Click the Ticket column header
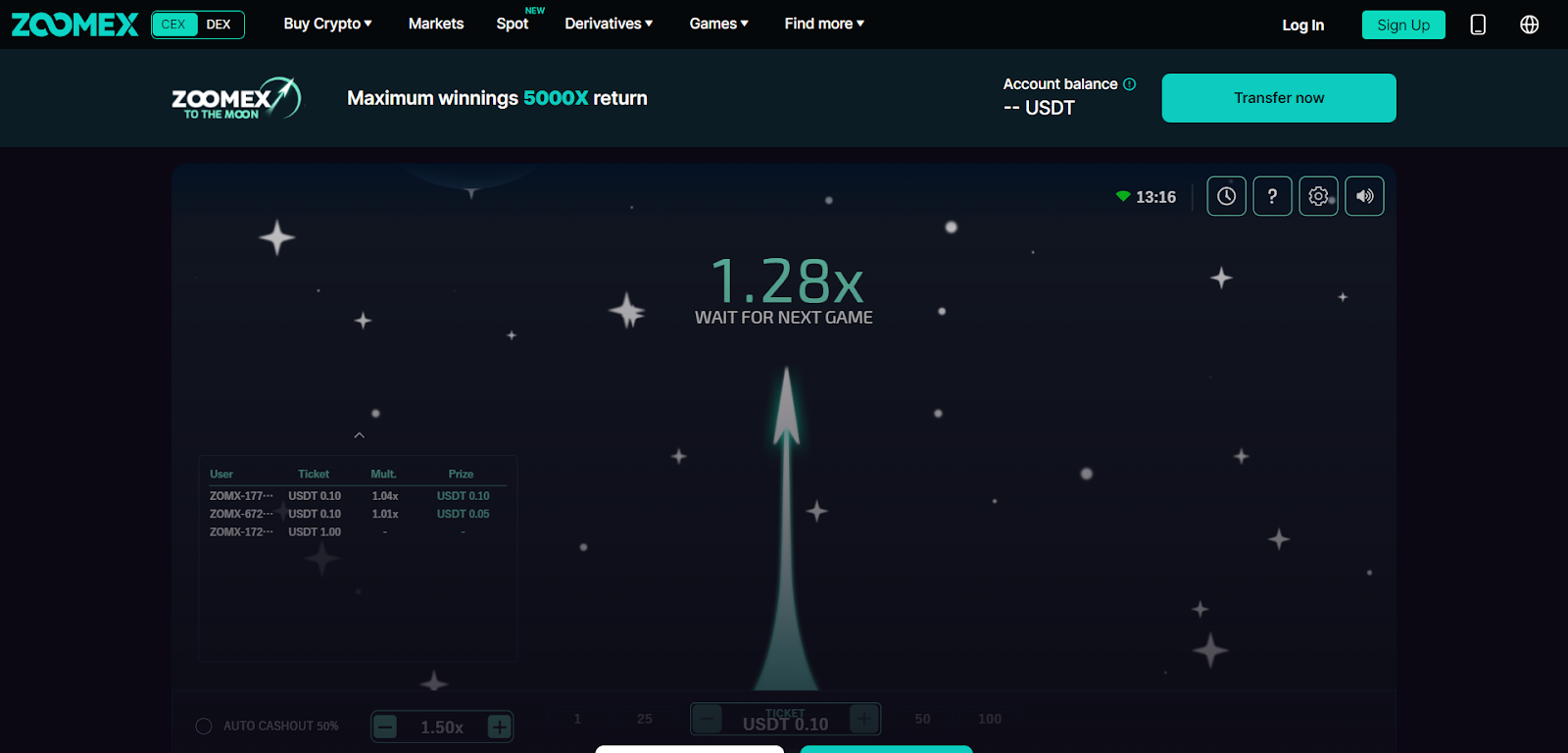Screen dimensions: 1568x753 [x=314, y=474]
